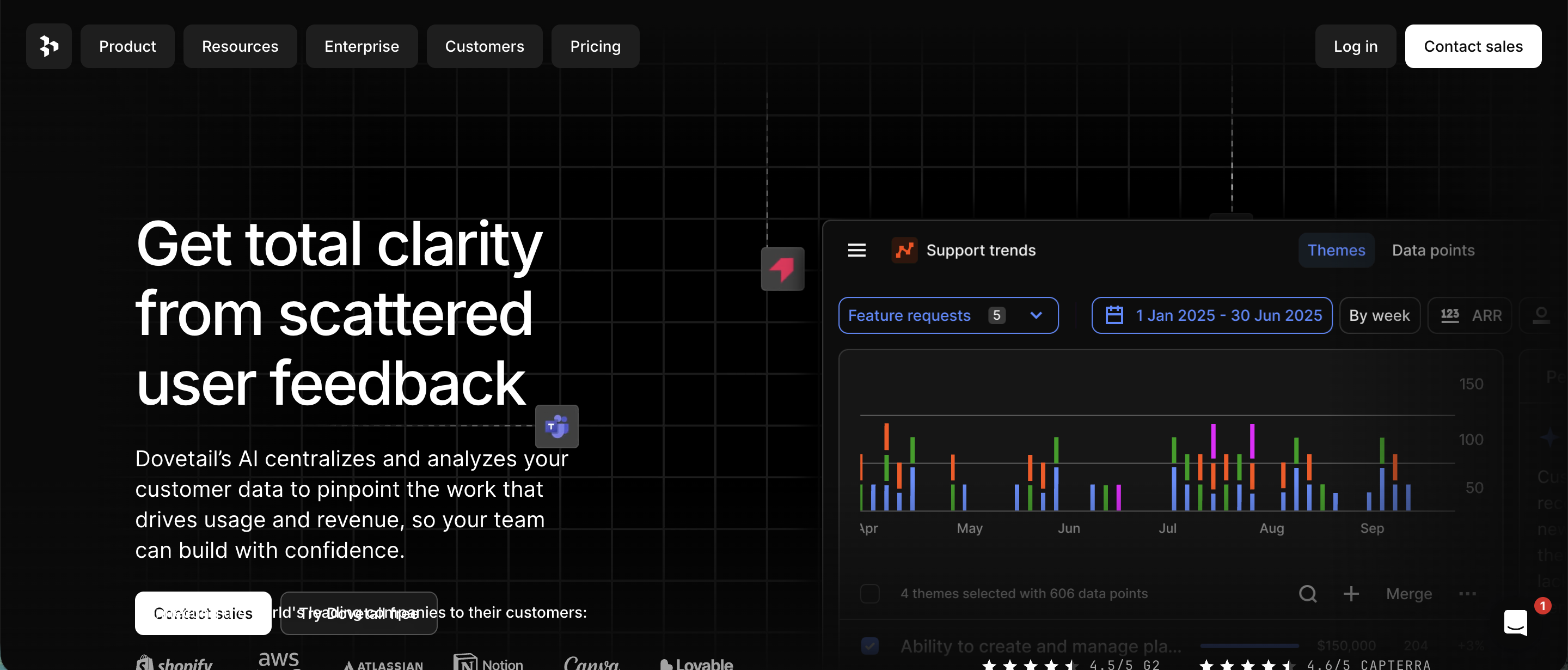Open the hamburger menu in Support trends
The width and height of the screenshot is (1568, 670).
(856, 251)
